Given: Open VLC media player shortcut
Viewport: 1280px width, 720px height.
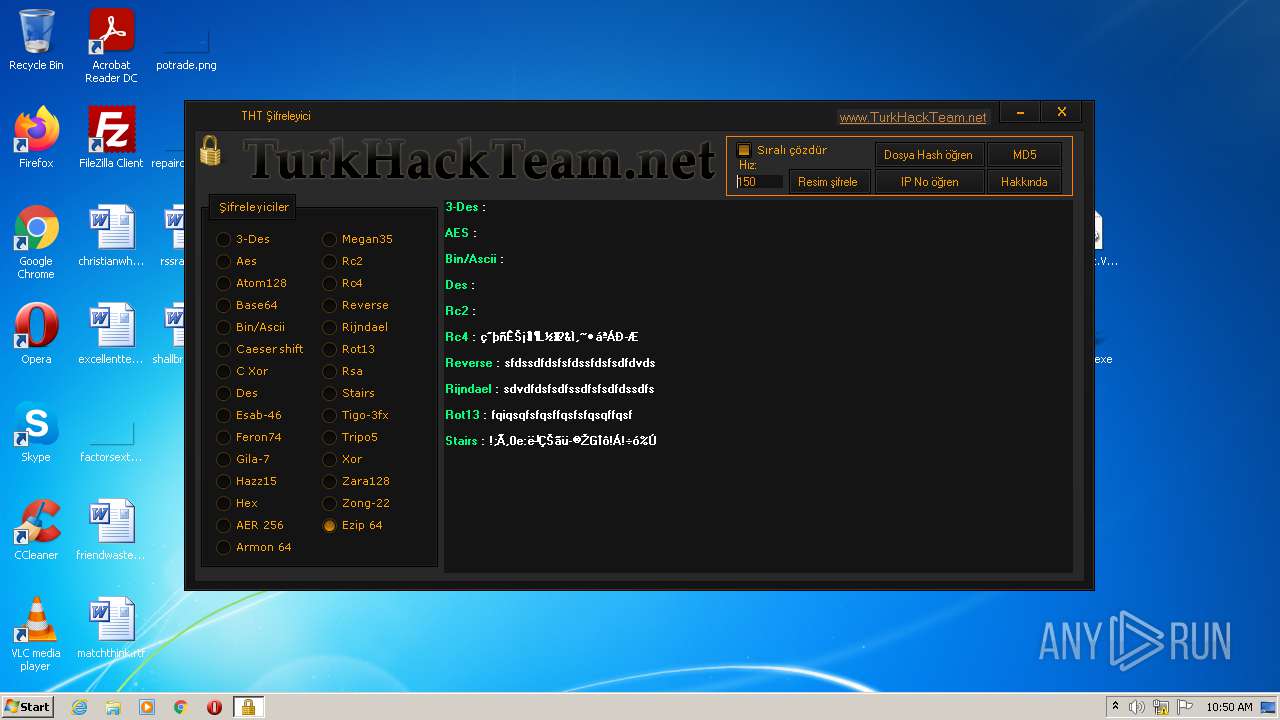Looking at the screenshot, I should click(36, 634).
